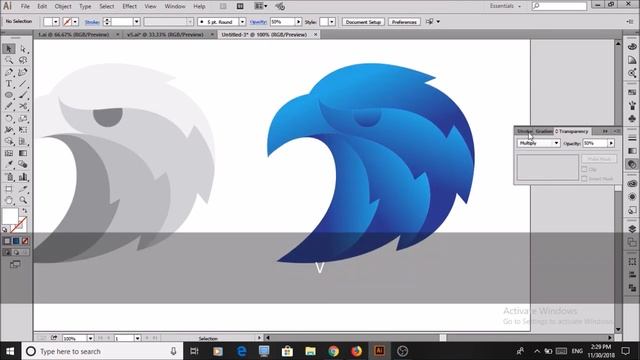The width and height of the screenshot is (640, 360).
Task: Click the Default Fill and Stroke icon
Action: (x=5, y=229)
